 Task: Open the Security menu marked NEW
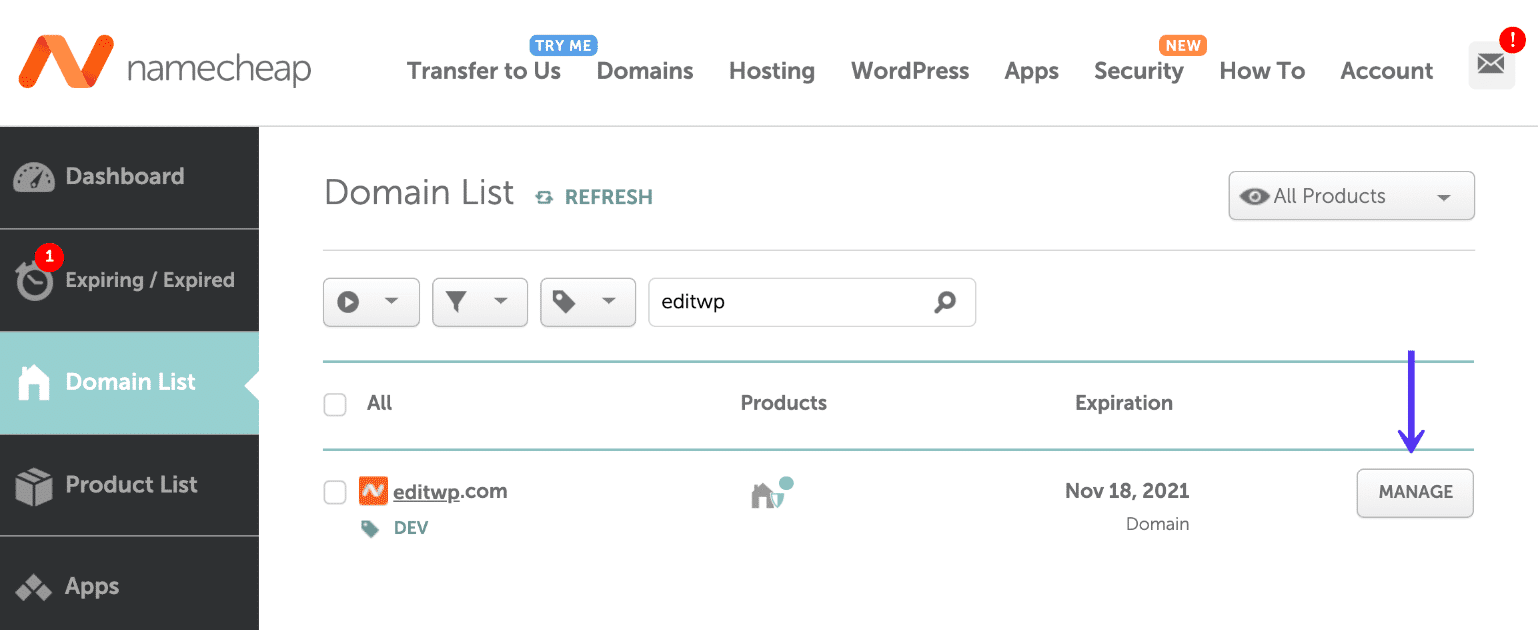tap(1139, 71)
